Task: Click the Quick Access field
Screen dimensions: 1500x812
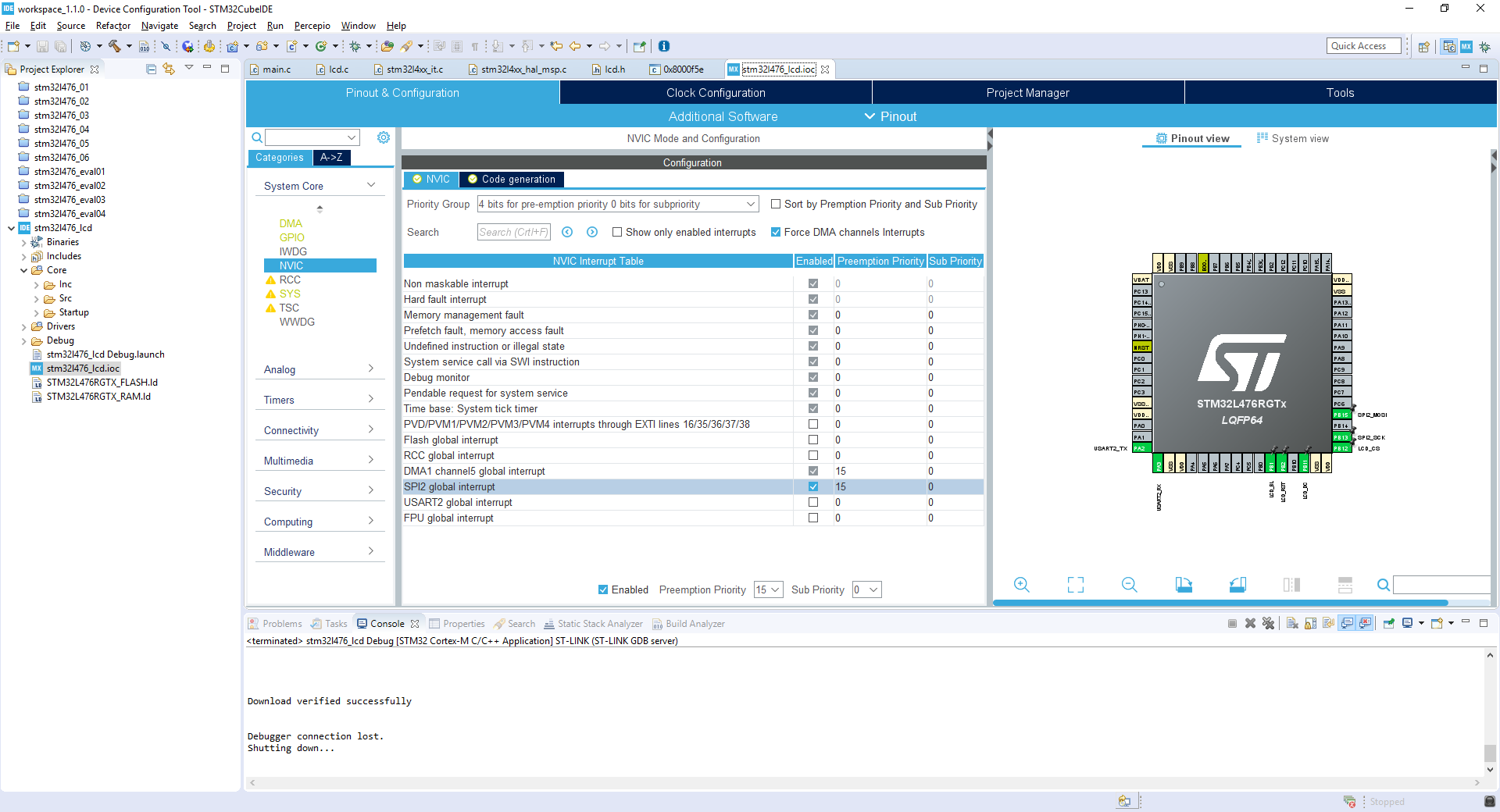Action: click(x=1363, y=46)
